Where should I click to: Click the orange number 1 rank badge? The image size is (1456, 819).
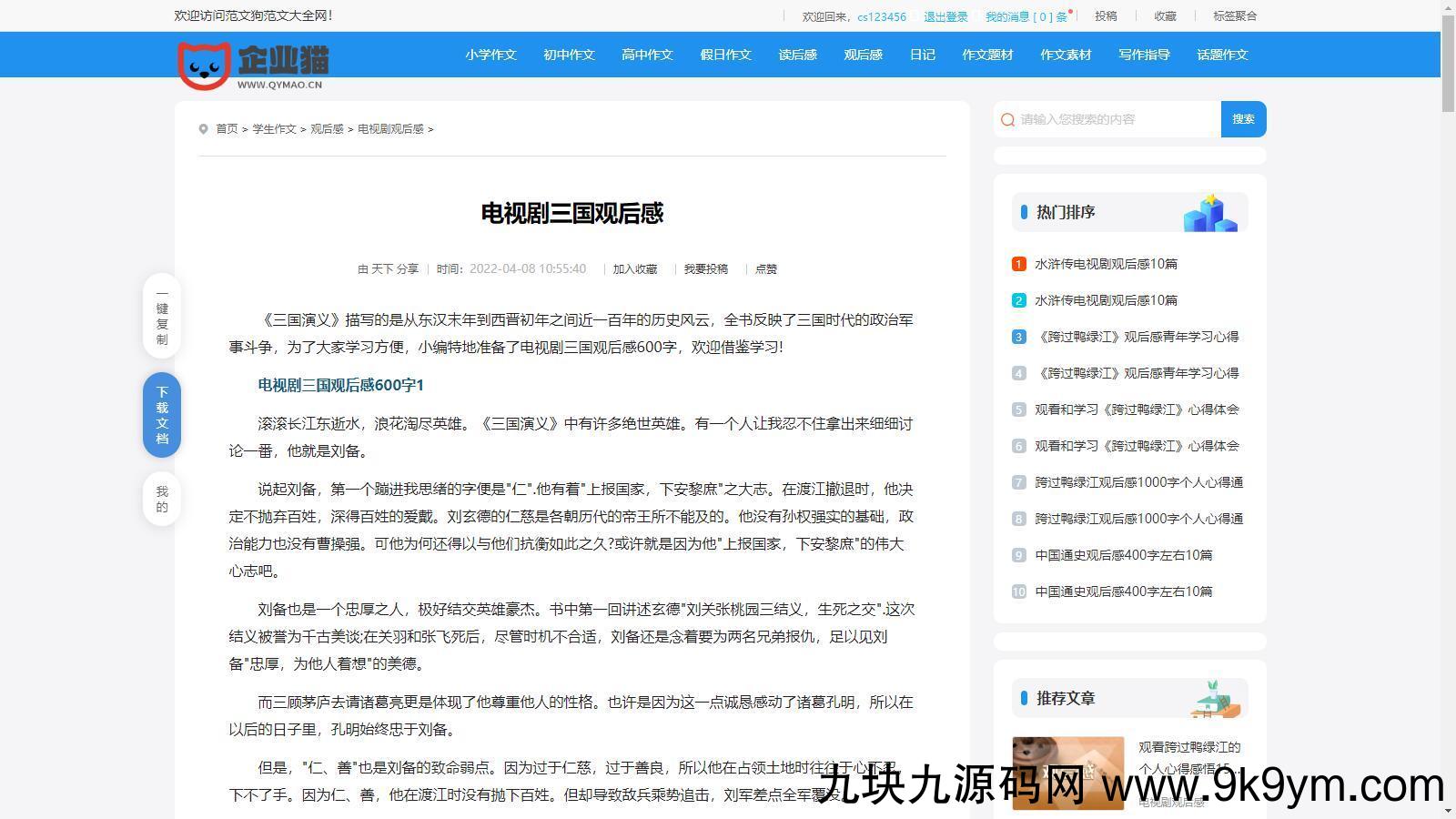1018,264
